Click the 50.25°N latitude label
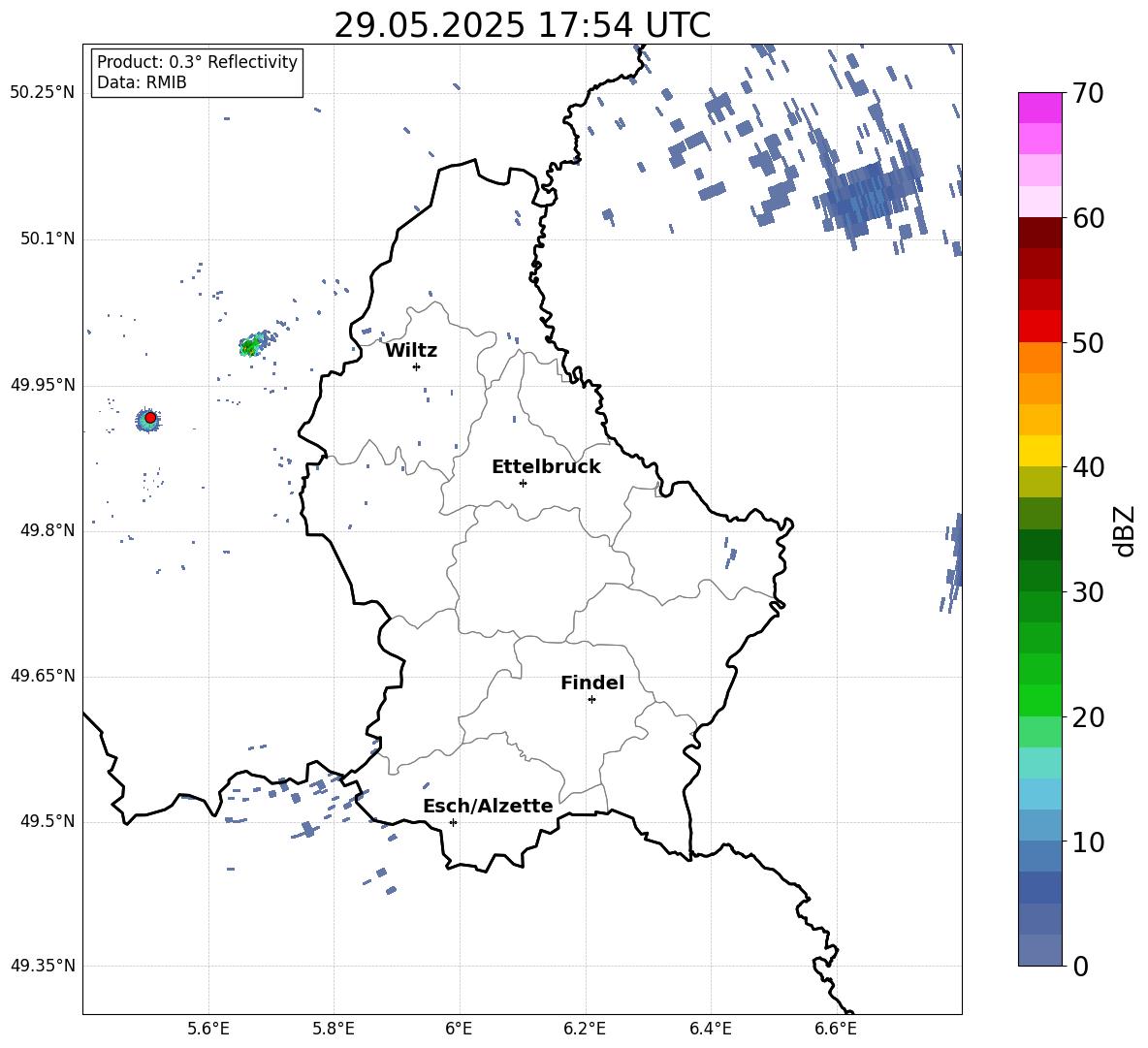Image resolution: width=1148 pixels, height=1048 pixels. point(43,93)
